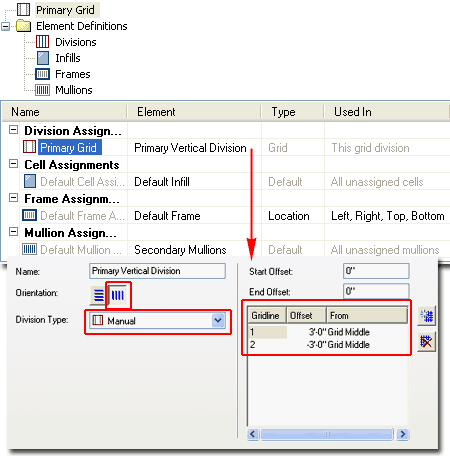Click the Start Offset input field
Image resolution: width=450 pixels, height=456 pixels.
[x=376, y=271]
